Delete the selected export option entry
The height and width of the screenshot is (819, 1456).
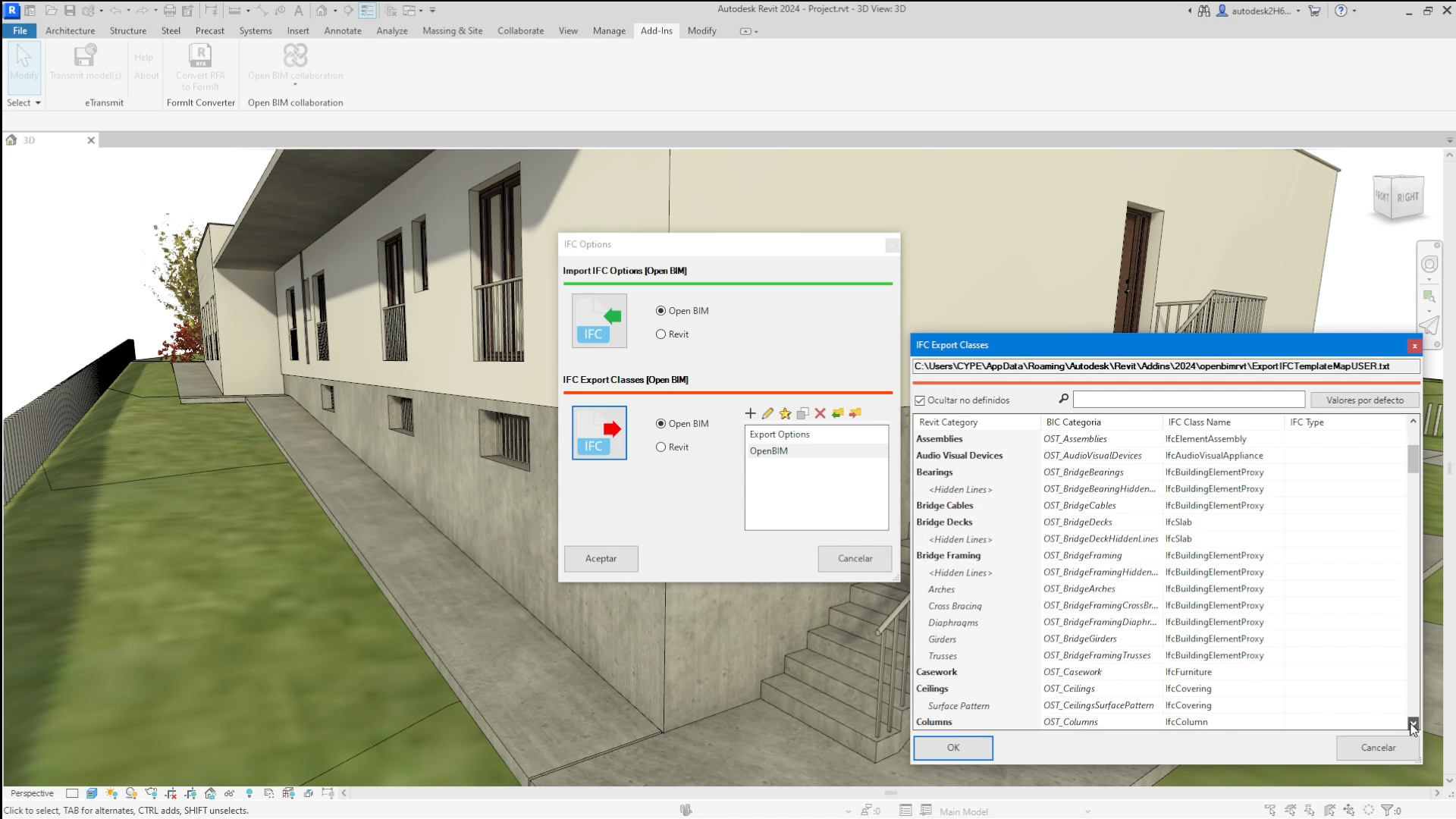(x=820, y=414)
